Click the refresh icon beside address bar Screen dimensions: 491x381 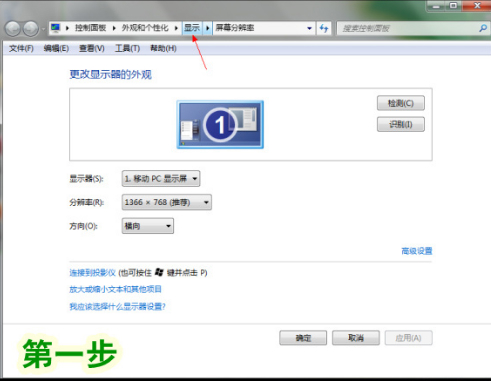(323, 28)
